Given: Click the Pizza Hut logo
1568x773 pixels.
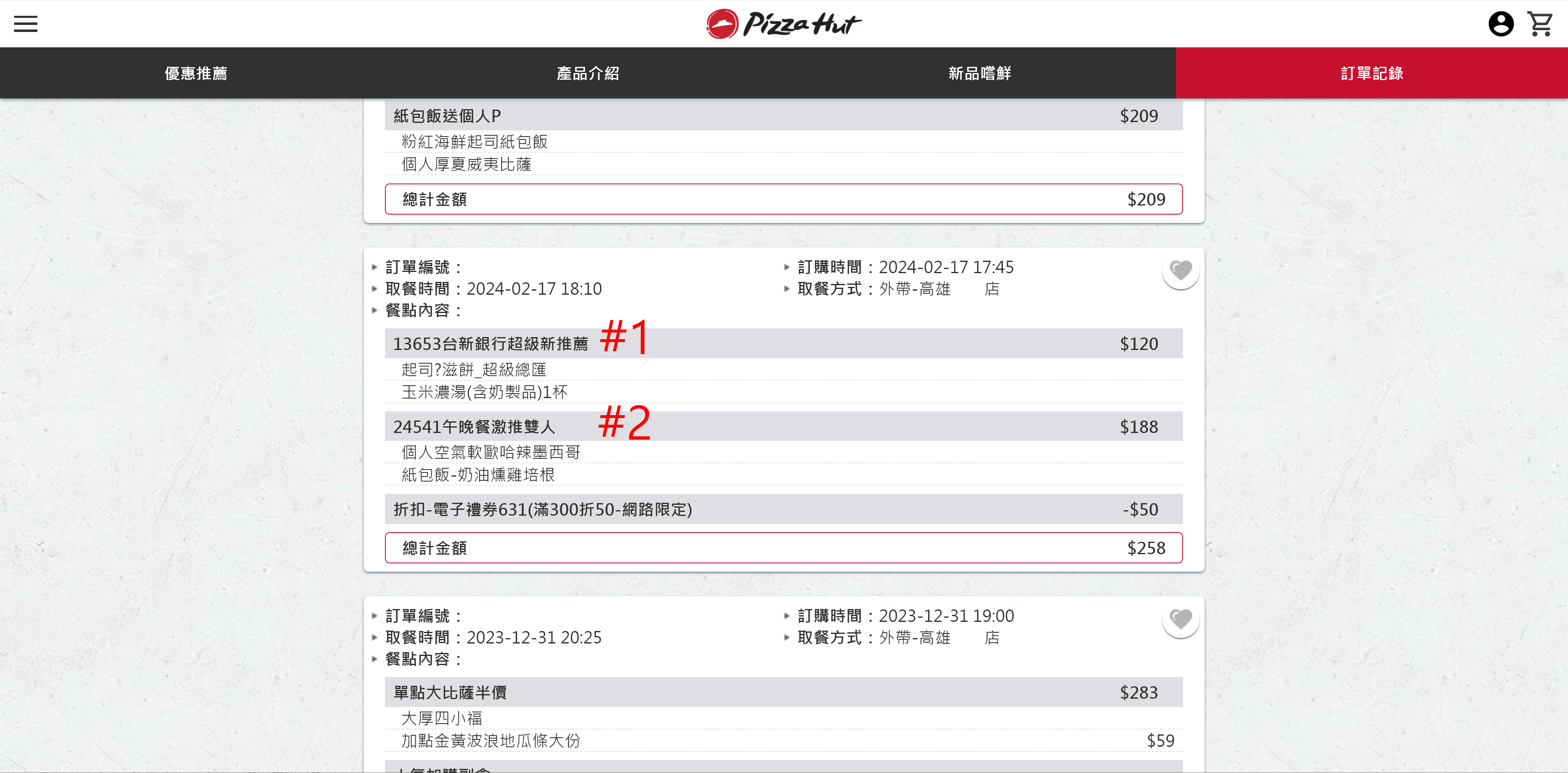Looking at the screenshot, I should pyautogui.click(x=784, y=24).
